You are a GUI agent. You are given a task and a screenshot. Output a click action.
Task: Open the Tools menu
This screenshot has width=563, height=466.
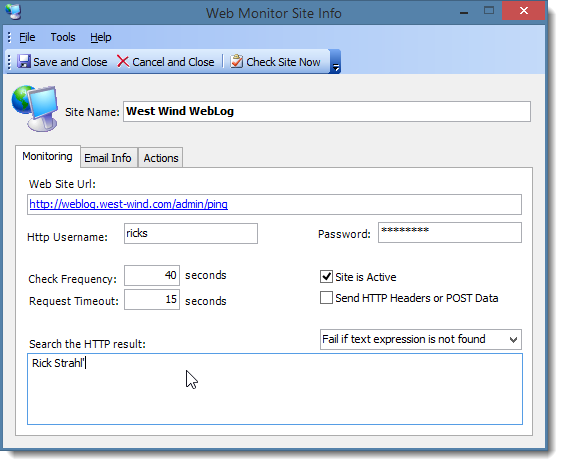point(63,37)
